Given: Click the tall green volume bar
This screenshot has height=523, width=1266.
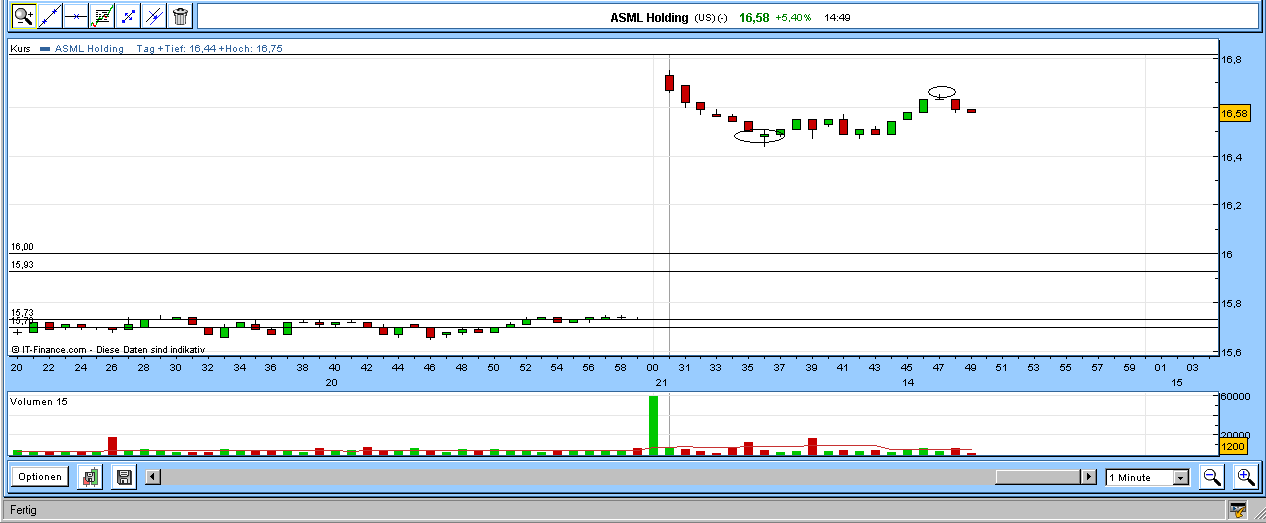Looking at the screenshot, I should click(x=653, y=426).
